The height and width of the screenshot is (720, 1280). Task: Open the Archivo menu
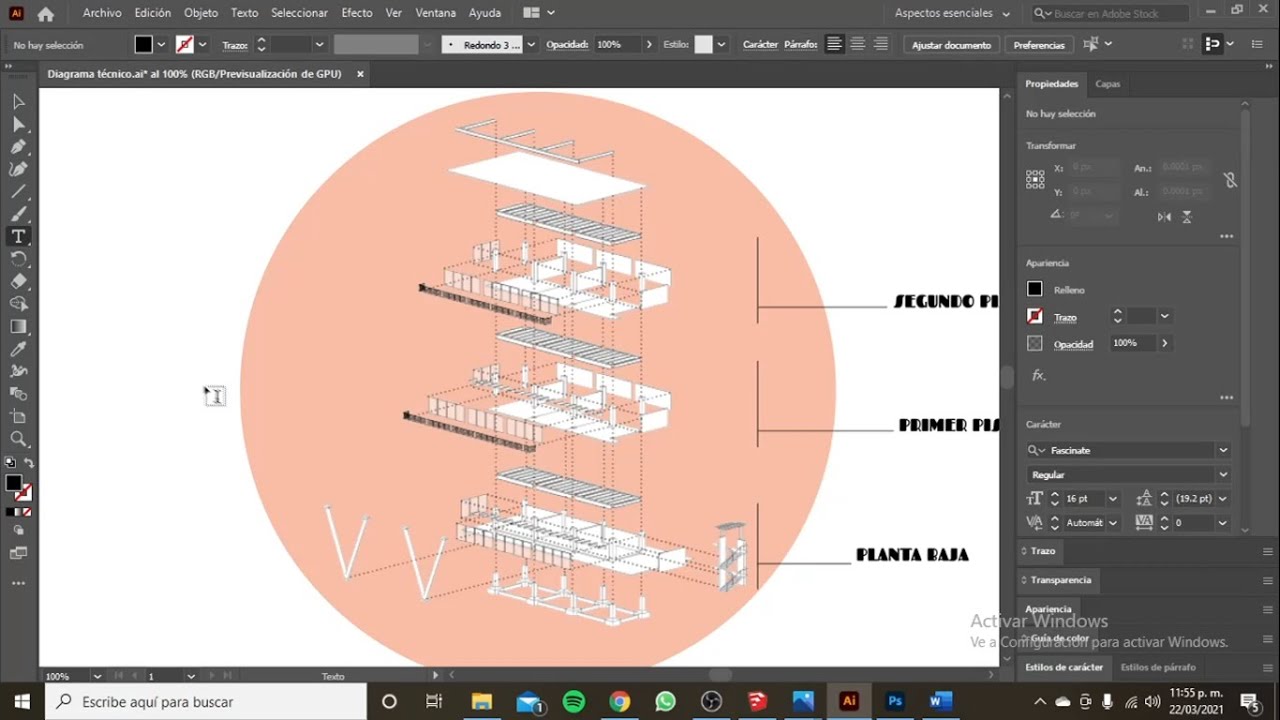click(102, 13)
